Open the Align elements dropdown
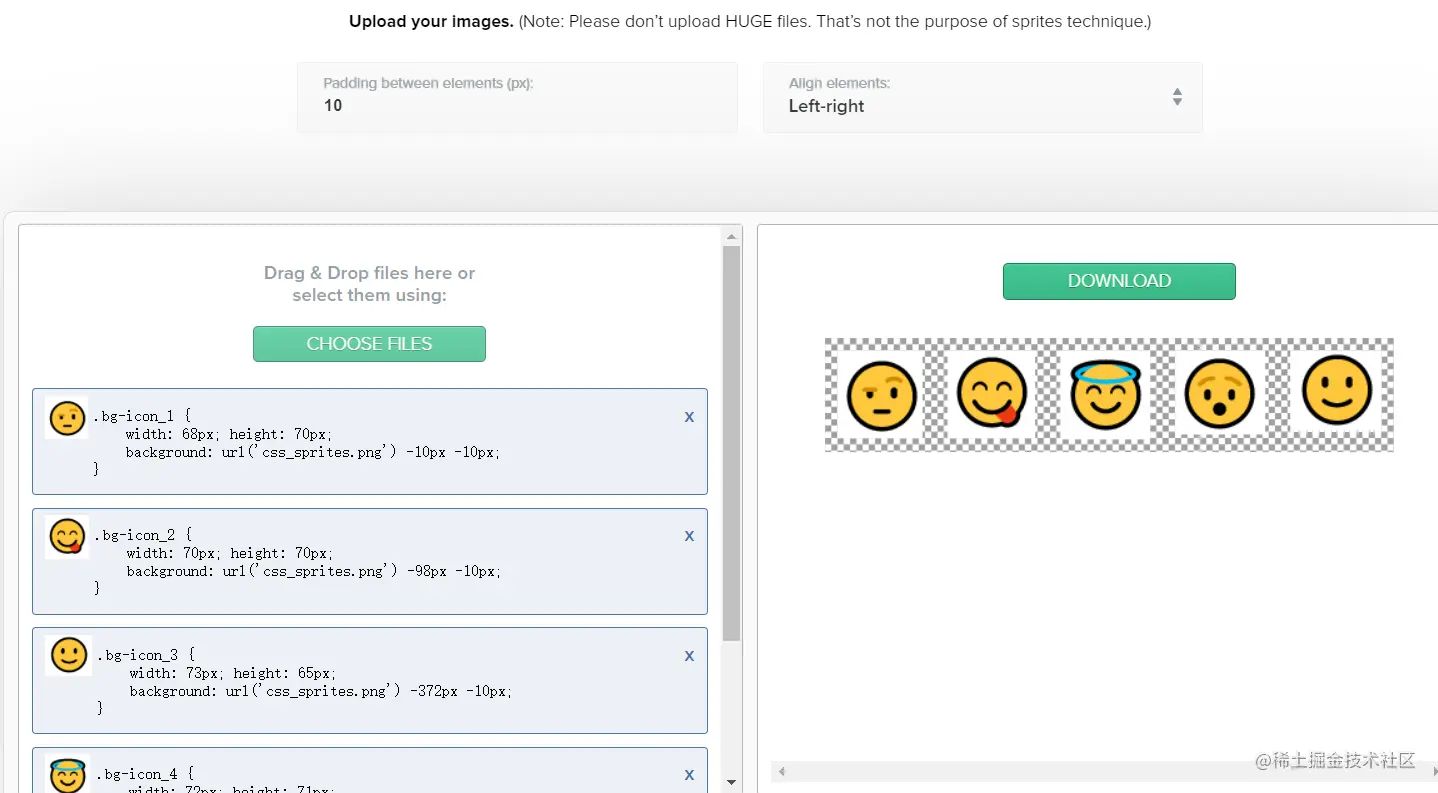 coord(982,97)
